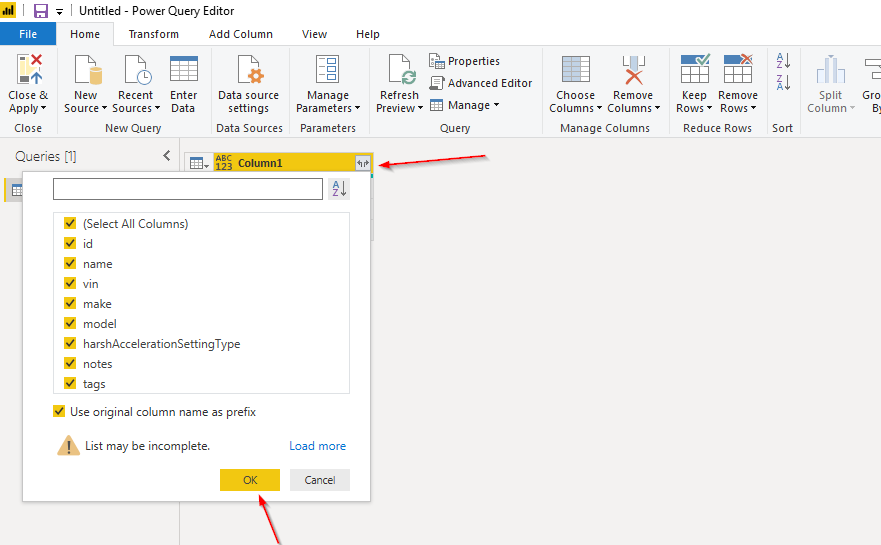881x545 pixels.
Task: Switch to the Help tab
Action: (367, 34)
